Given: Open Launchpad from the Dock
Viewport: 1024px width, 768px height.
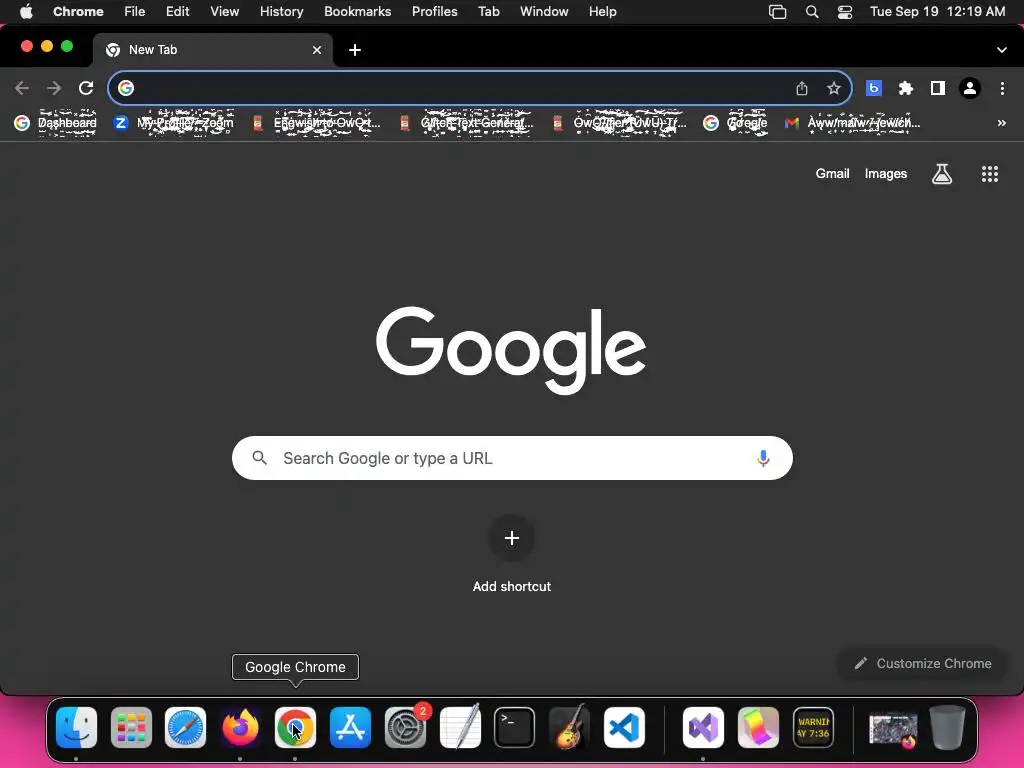Looking at the screenshot, I should pos(131,728).
